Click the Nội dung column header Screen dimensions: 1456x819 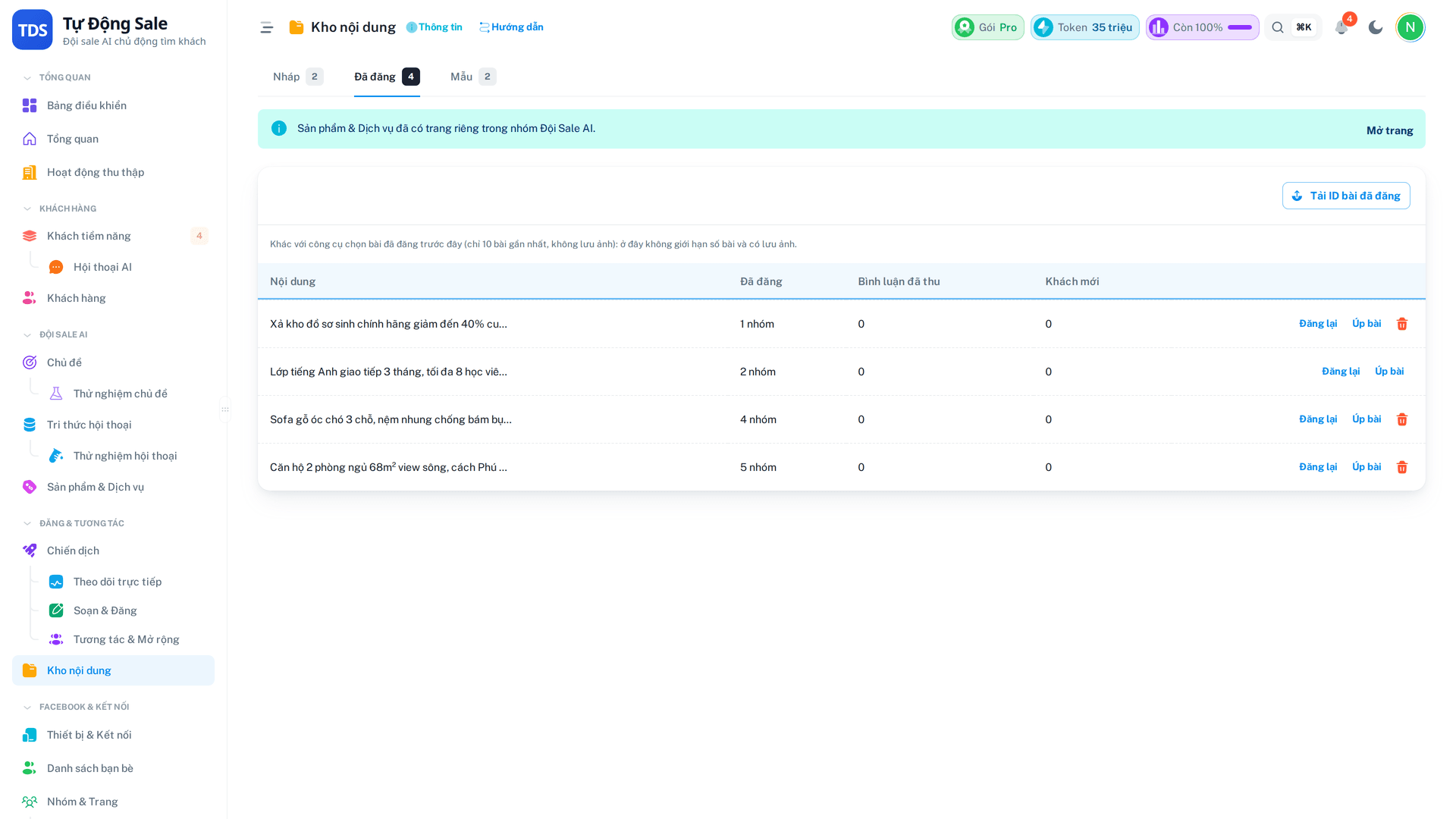pyautogui.click(x=293, y=281)
